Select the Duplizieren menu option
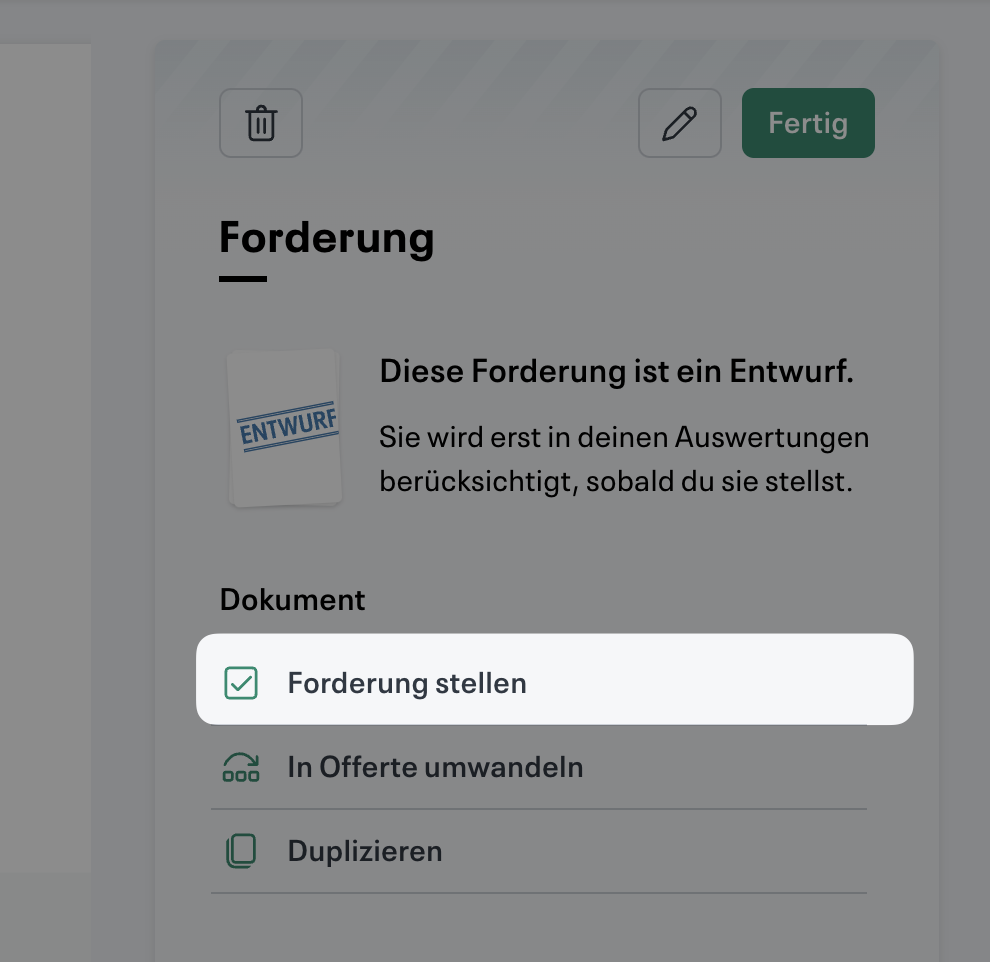The height and width of the screenshot is (962, 990). tap(365, 850)
